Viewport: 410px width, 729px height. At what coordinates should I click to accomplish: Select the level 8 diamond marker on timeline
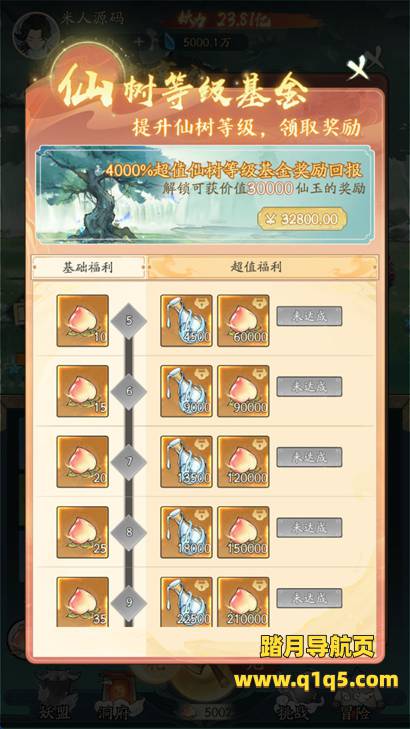[129, 532]
